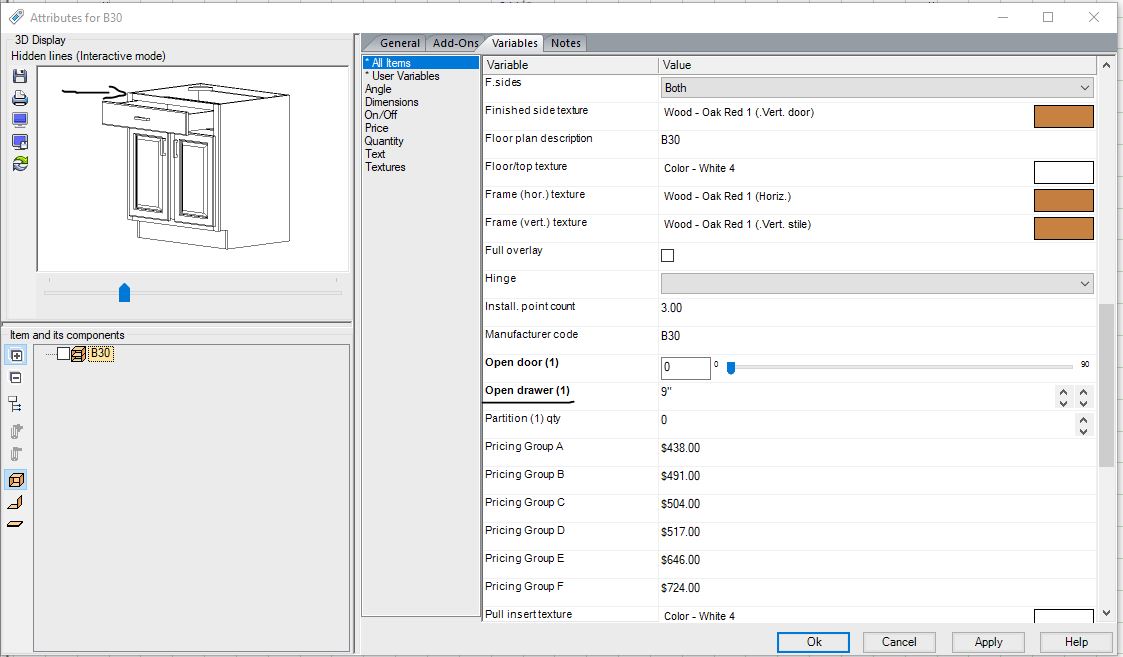Screen dimensions: 1123x657
Task: Click the Open door (1) slider handle
Action: point(731,368)
